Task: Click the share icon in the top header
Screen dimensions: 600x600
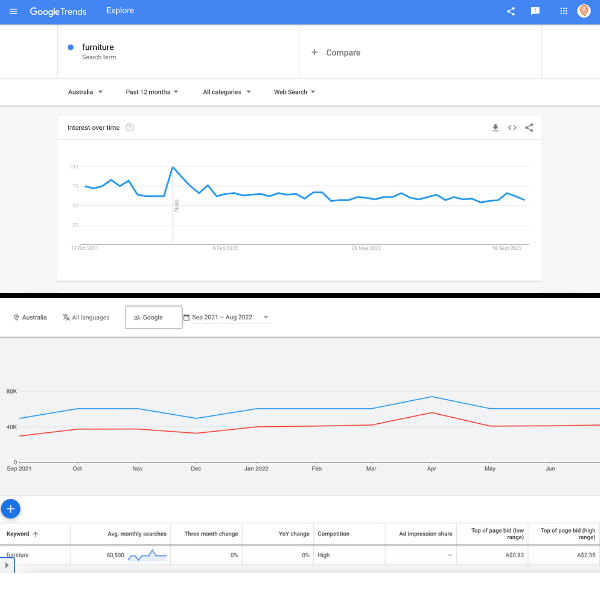Action: click(511, 12)
